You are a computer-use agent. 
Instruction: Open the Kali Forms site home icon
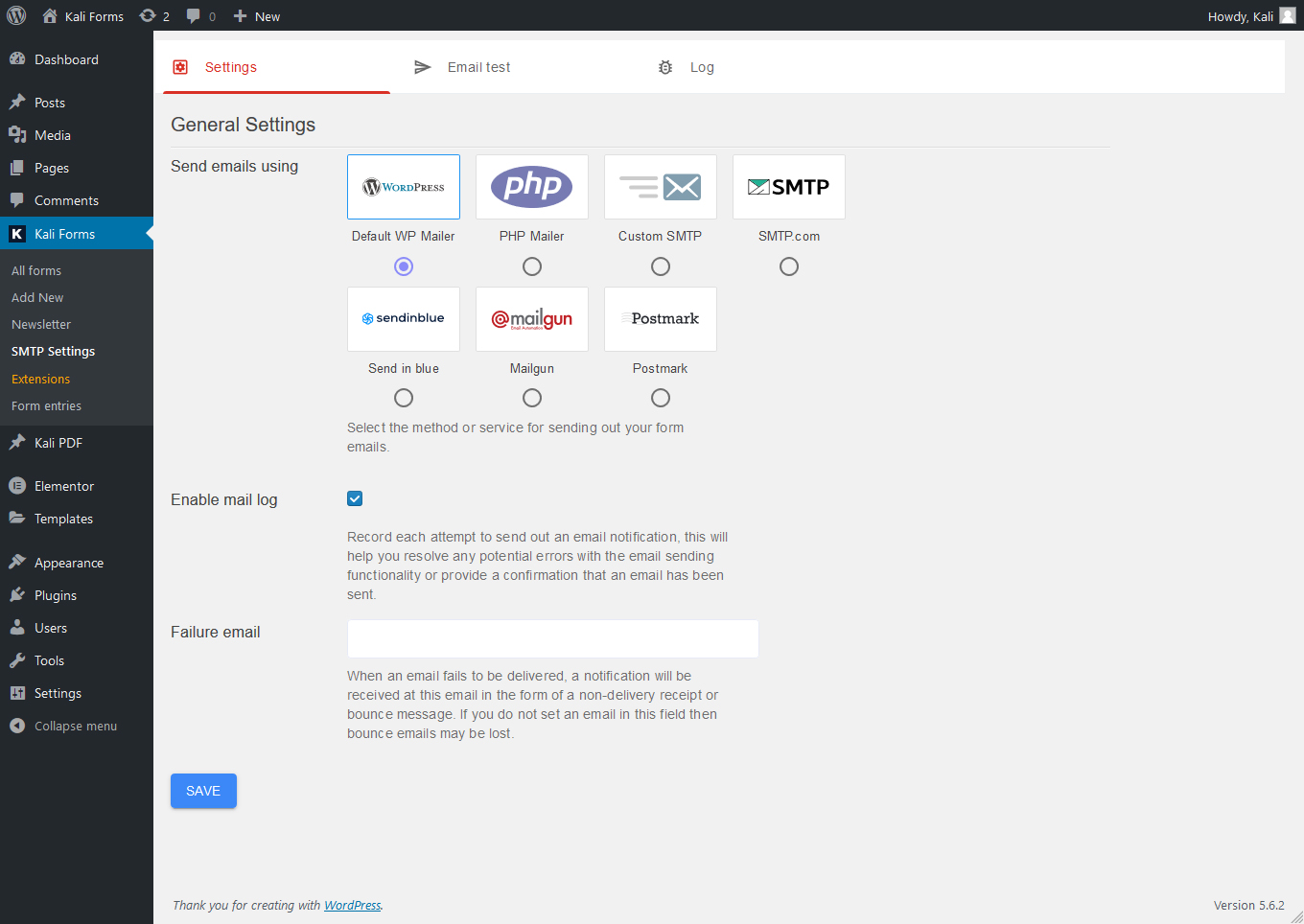(50, 15)
